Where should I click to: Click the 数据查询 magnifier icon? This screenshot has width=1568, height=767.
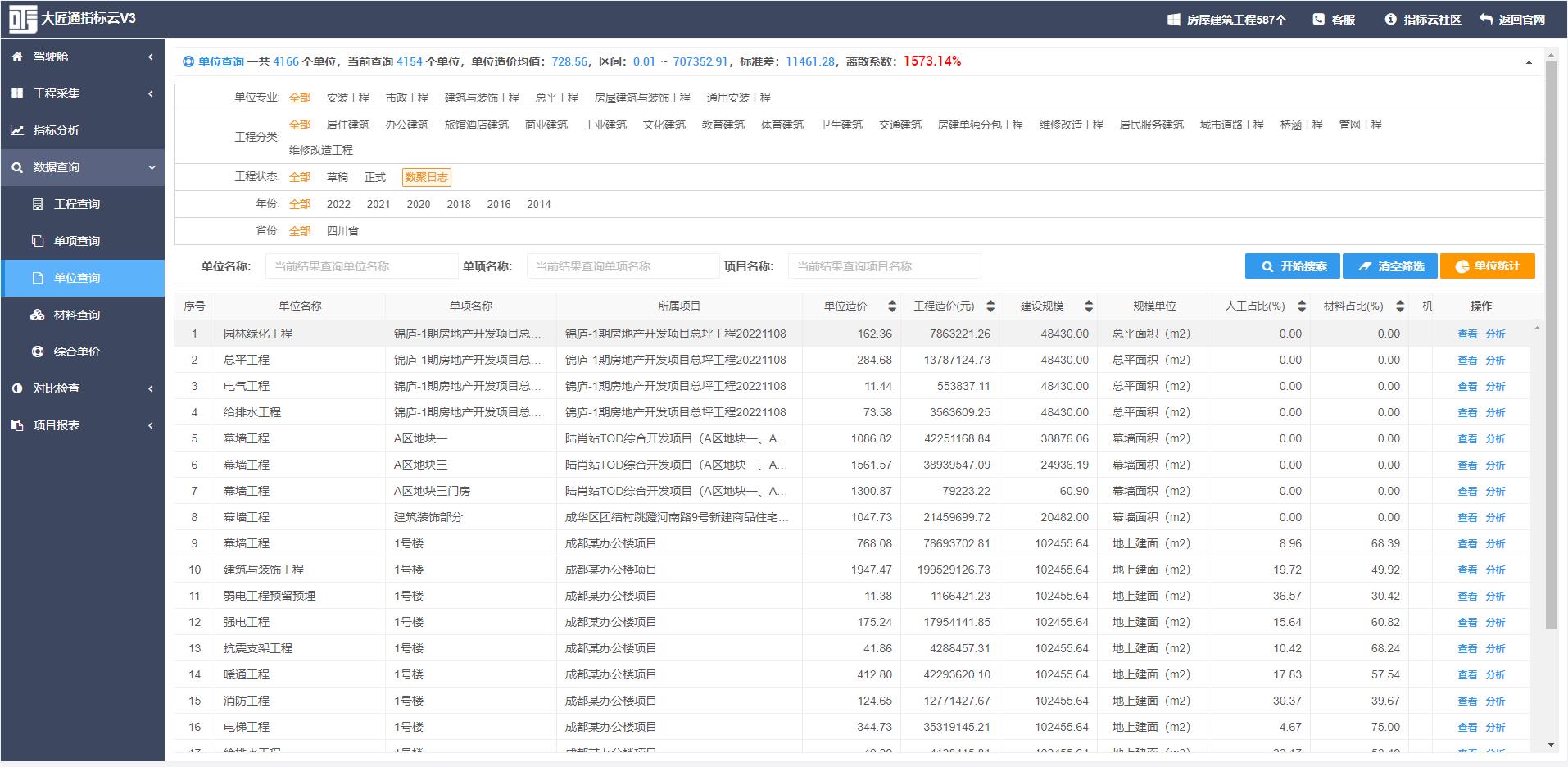[x=17, y=167]
